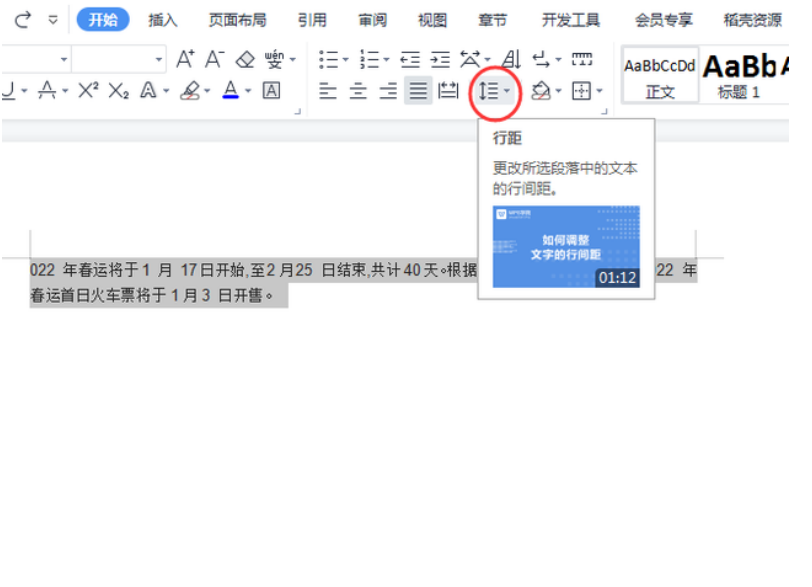Viewport: 812px width, 587px height.
Task: Expand the bullet list dropdown arrow
Action: click(345, 60)
